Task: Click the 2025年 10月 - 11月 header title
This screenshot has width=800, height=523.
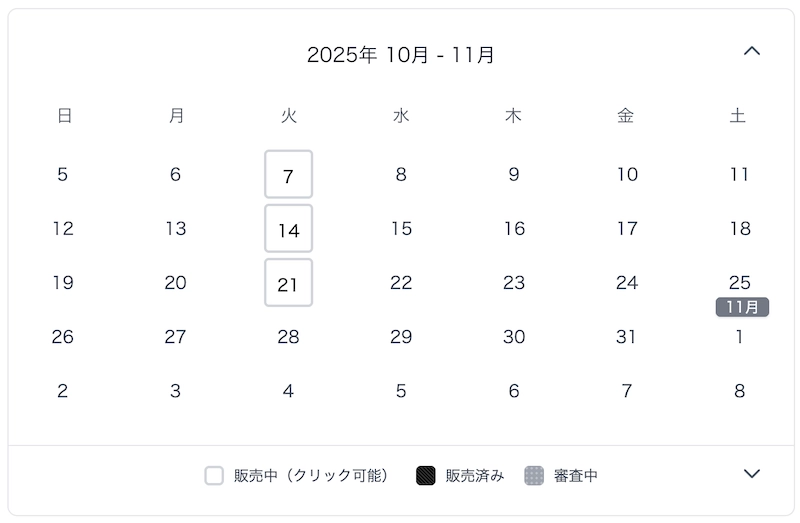Action: coord(400,55)
